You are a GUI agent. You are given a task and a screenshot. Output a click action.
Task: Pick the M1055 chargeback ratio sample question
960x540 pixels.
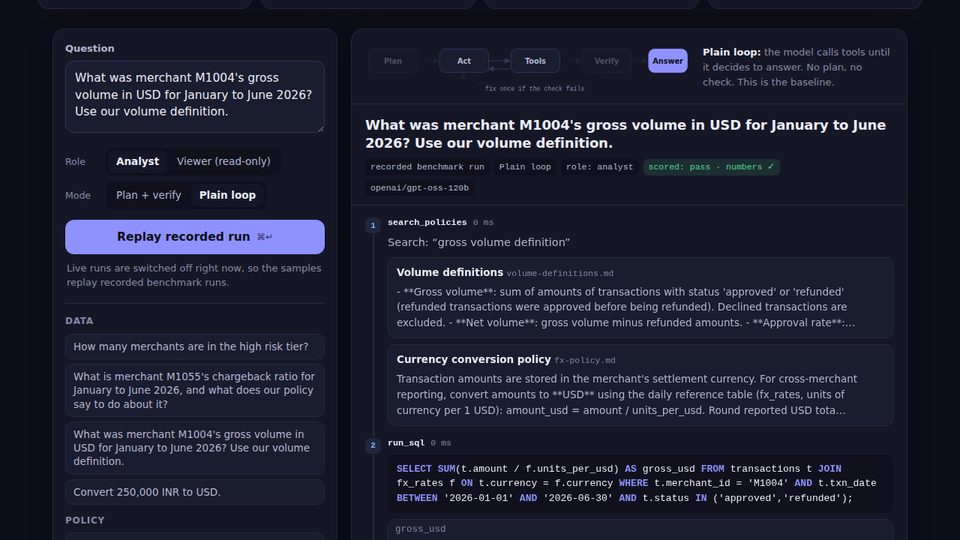coord(195,390)
